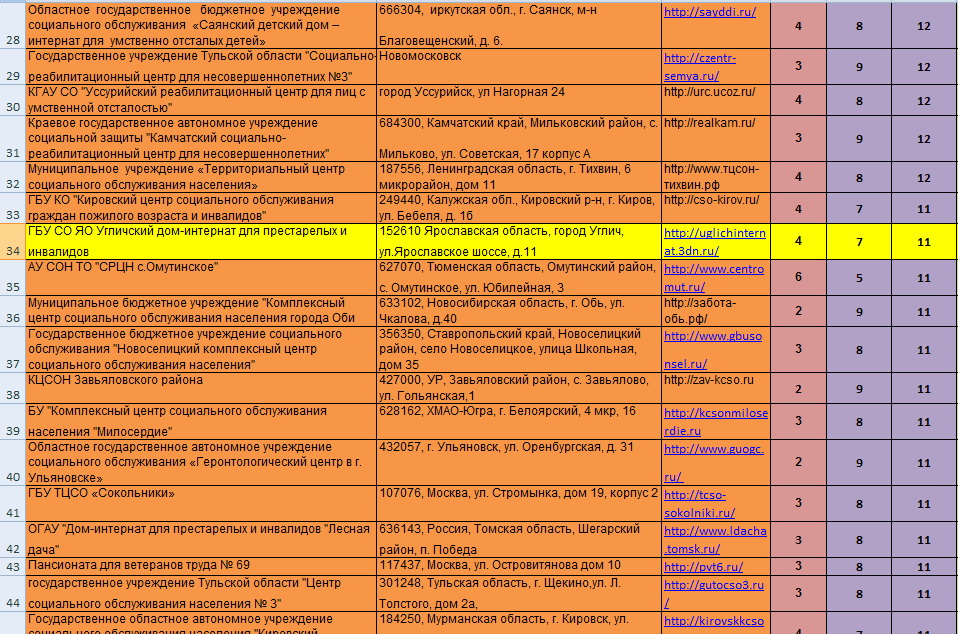This screenshot has width=958, height=634.
Task: Select the АУ СОН ТО "СРЦН с.Омутинское" cell
Action: (201, 278)
